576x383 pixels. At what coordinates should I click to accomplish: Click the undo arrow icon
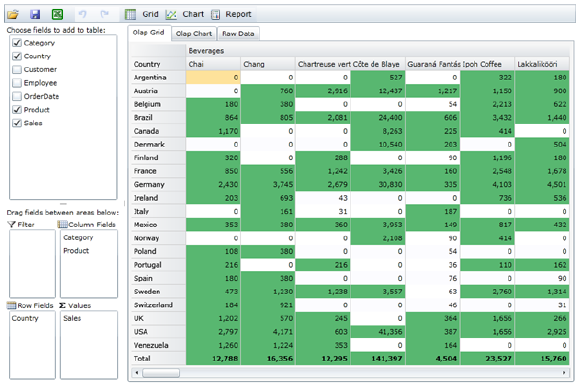pyautogui.click(x=82, y=14)
